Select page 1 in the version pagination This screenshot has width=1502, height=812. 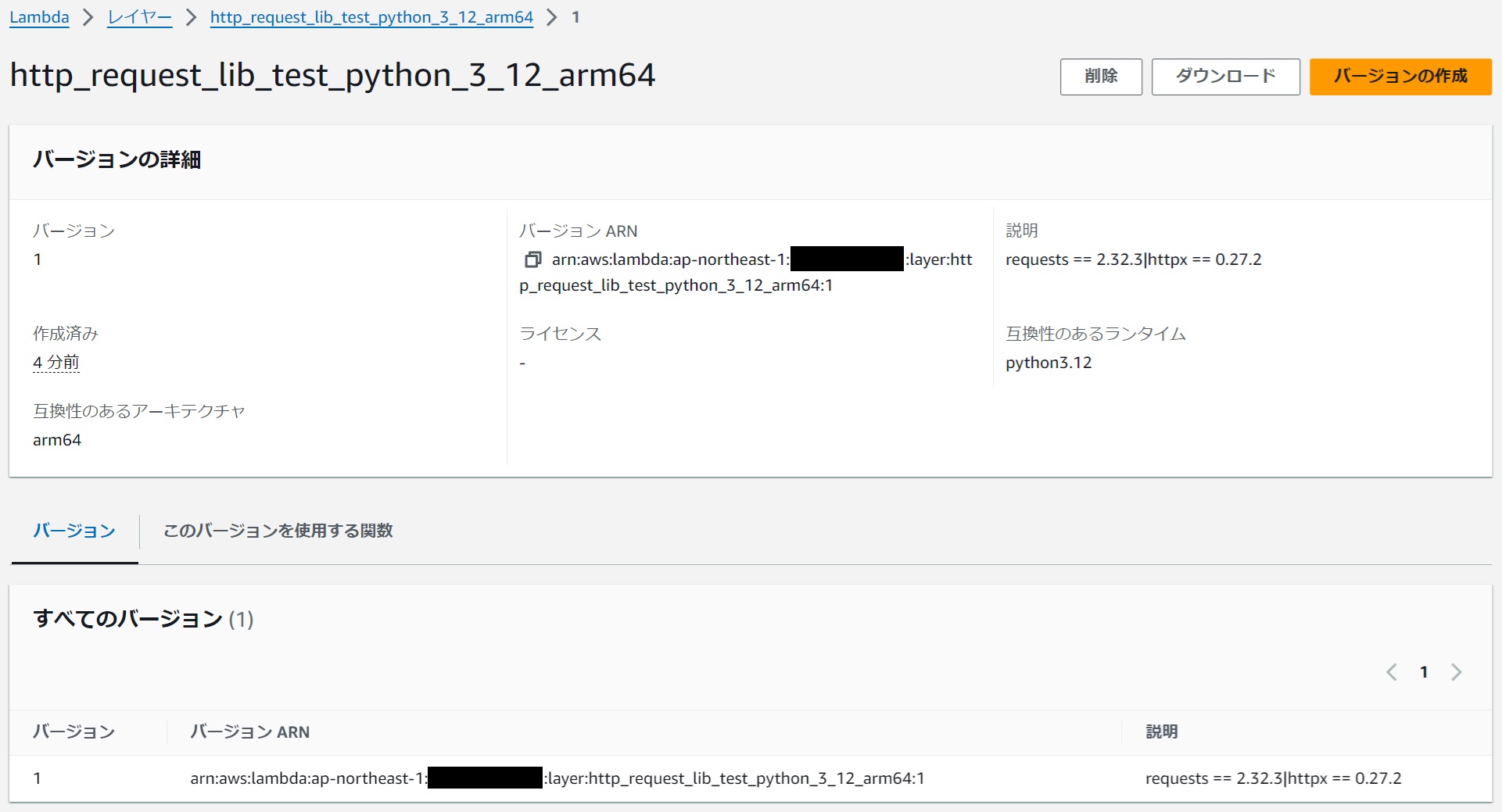[1424, 671]
